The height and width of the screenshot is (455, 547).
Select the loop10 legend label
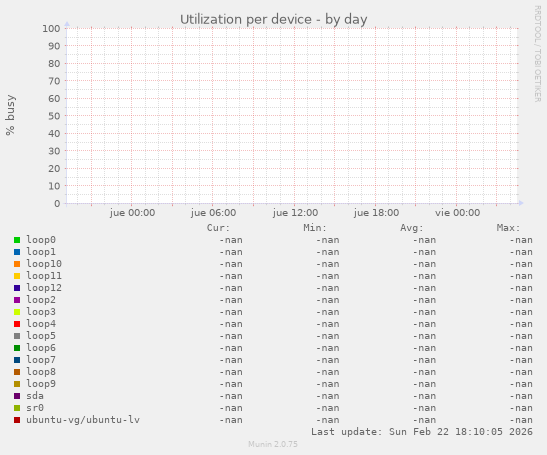coord(44,264)
